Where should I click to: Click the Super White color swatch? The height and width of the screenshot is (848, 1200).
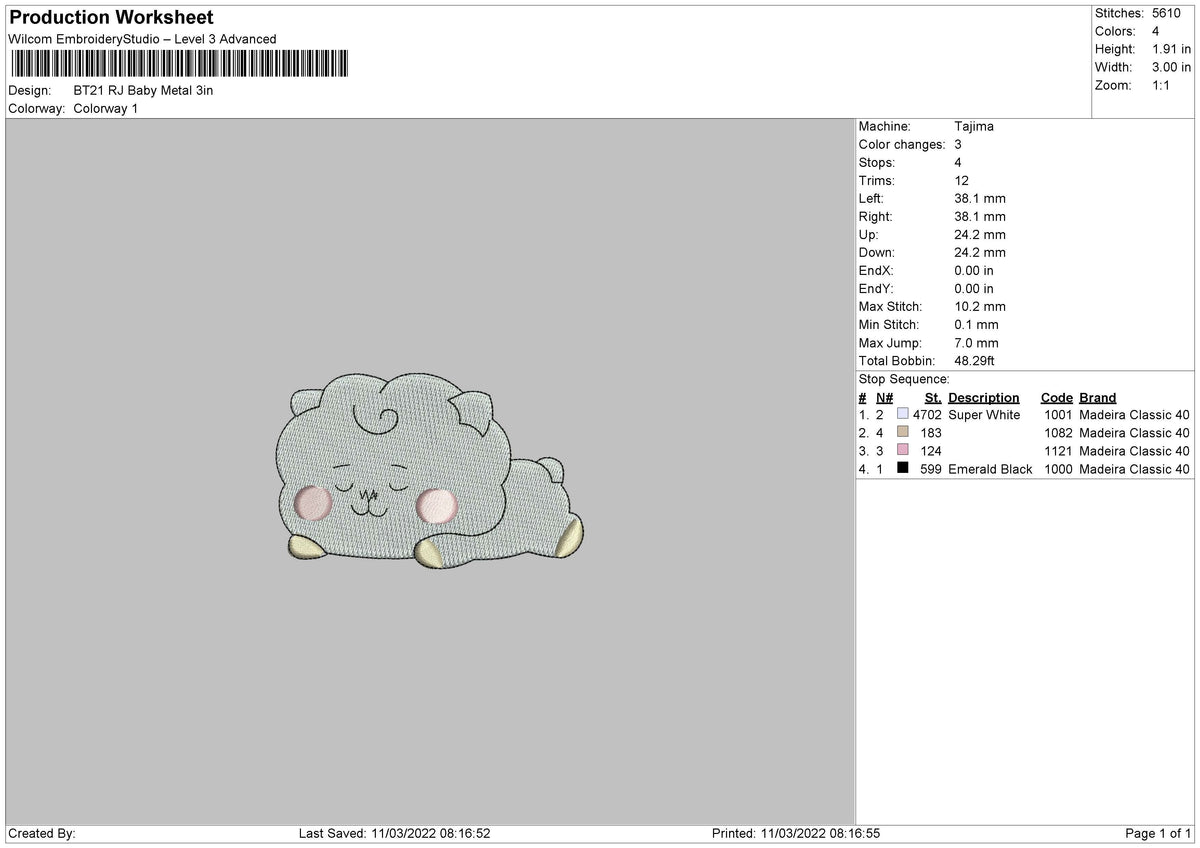pos(903,414)
